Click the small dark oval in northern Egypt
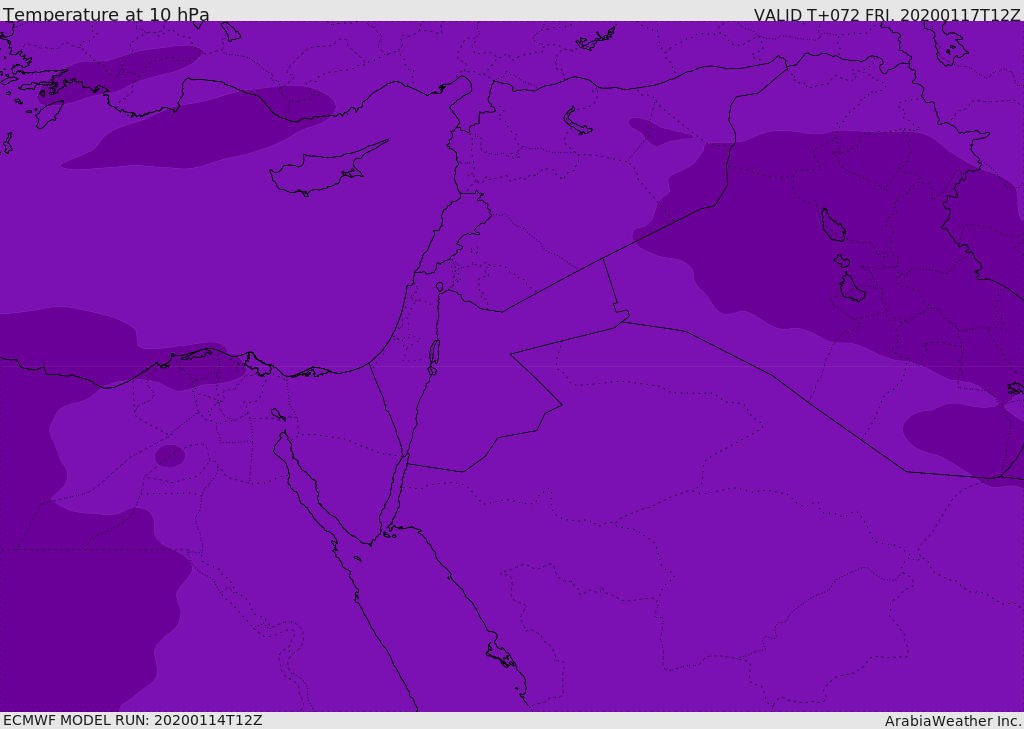 170,456
